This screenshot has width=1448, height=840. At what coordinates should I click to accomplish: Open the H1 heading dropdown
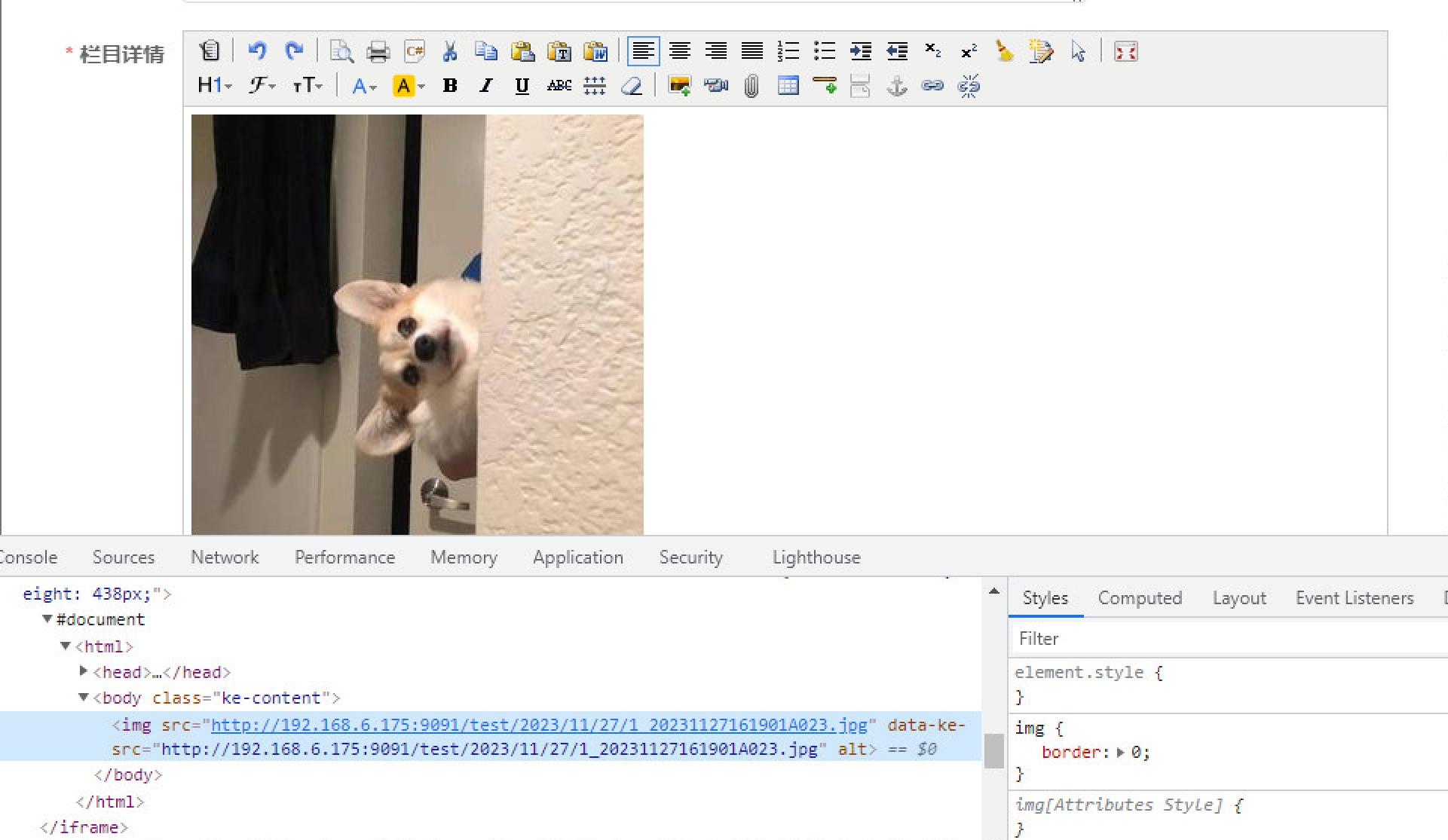coord(214,86)
